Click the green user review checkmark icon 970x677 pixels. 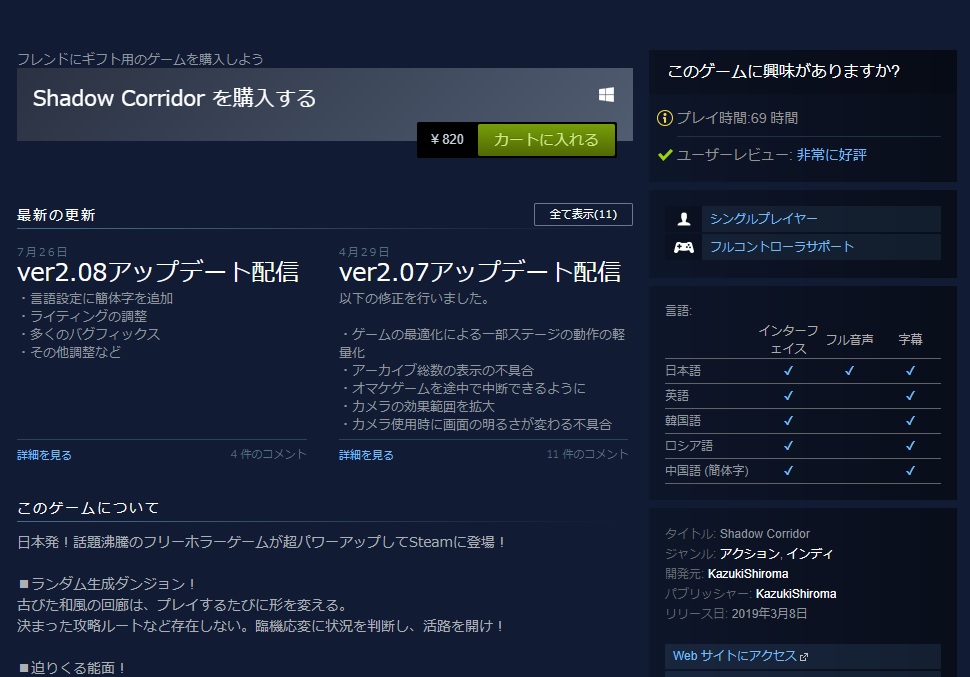click(665, 155)
